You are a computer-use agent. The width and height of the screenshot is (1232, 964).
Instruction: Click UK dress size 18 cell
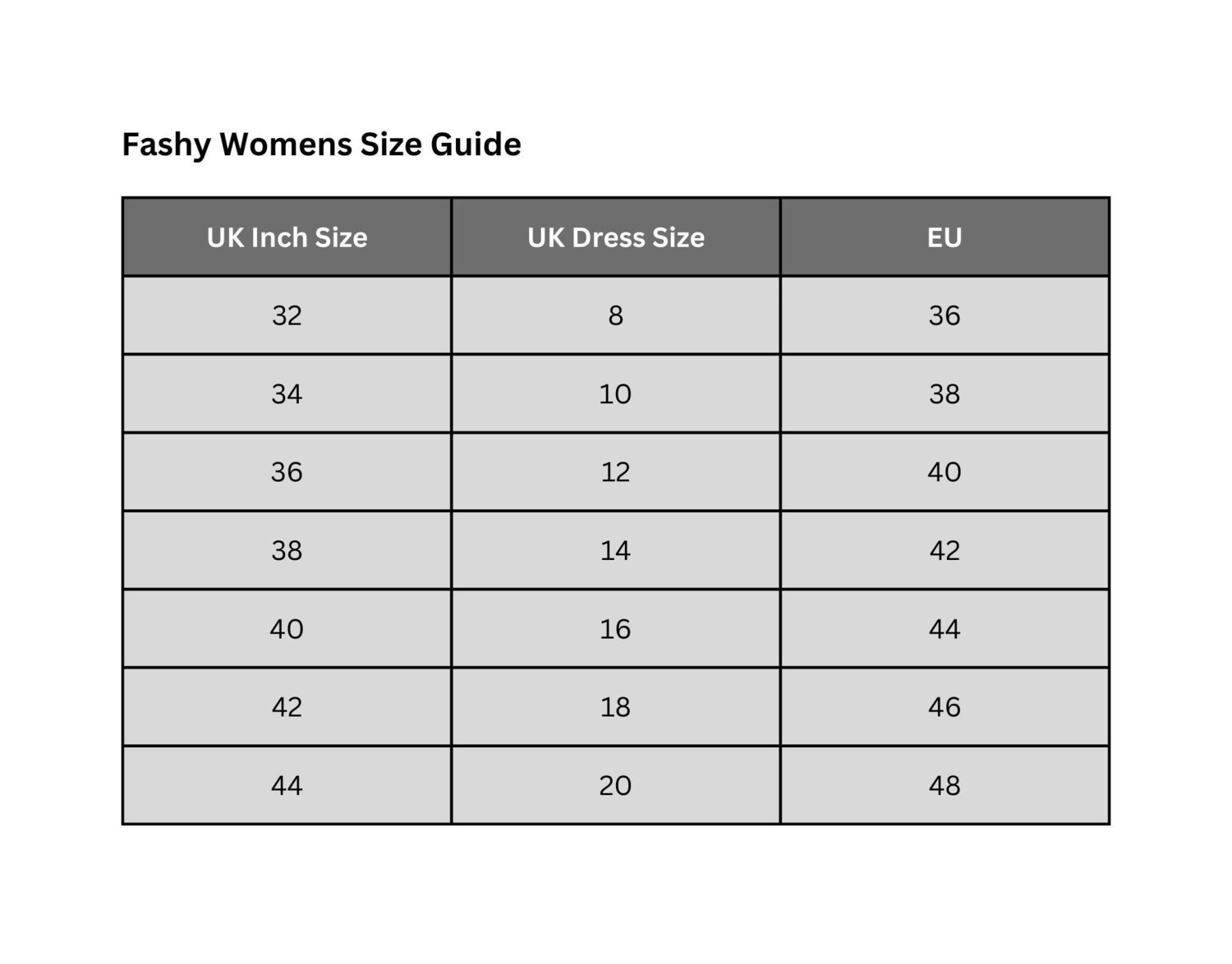pyautogui.click(x=615, y=707)
